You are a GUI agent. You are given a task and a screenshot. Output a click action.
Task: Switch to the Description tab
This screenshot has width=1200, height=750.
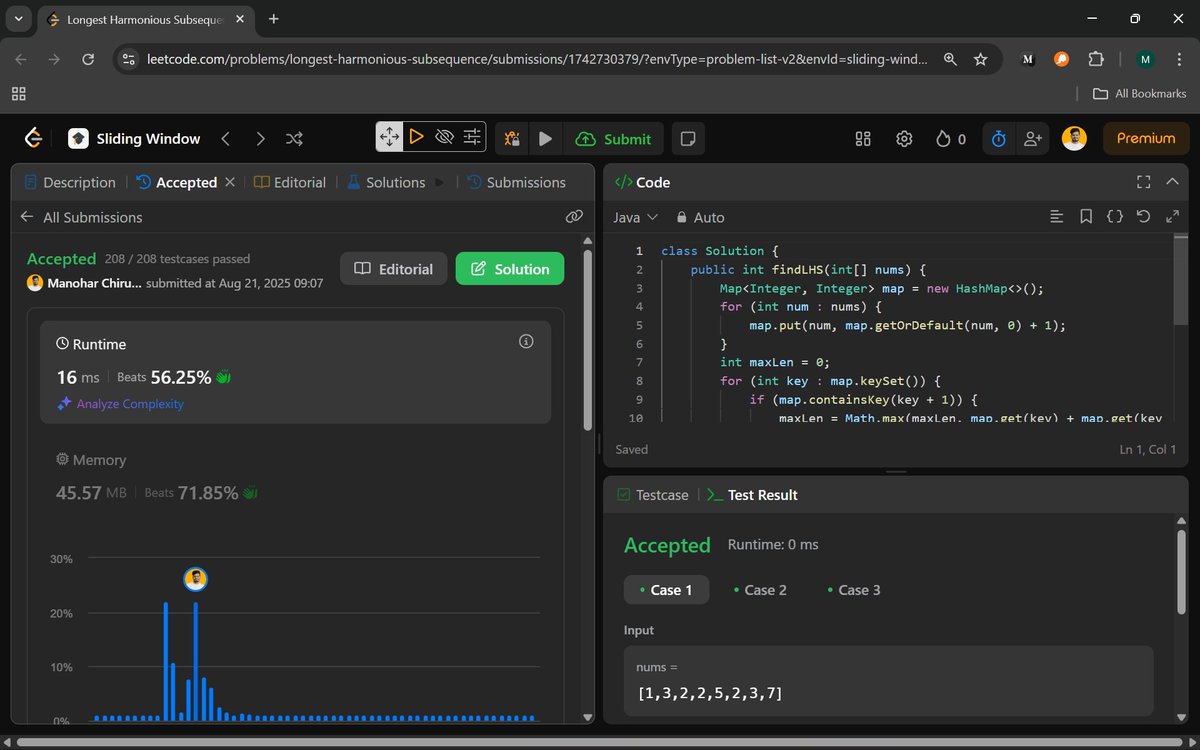click(70, 182)
